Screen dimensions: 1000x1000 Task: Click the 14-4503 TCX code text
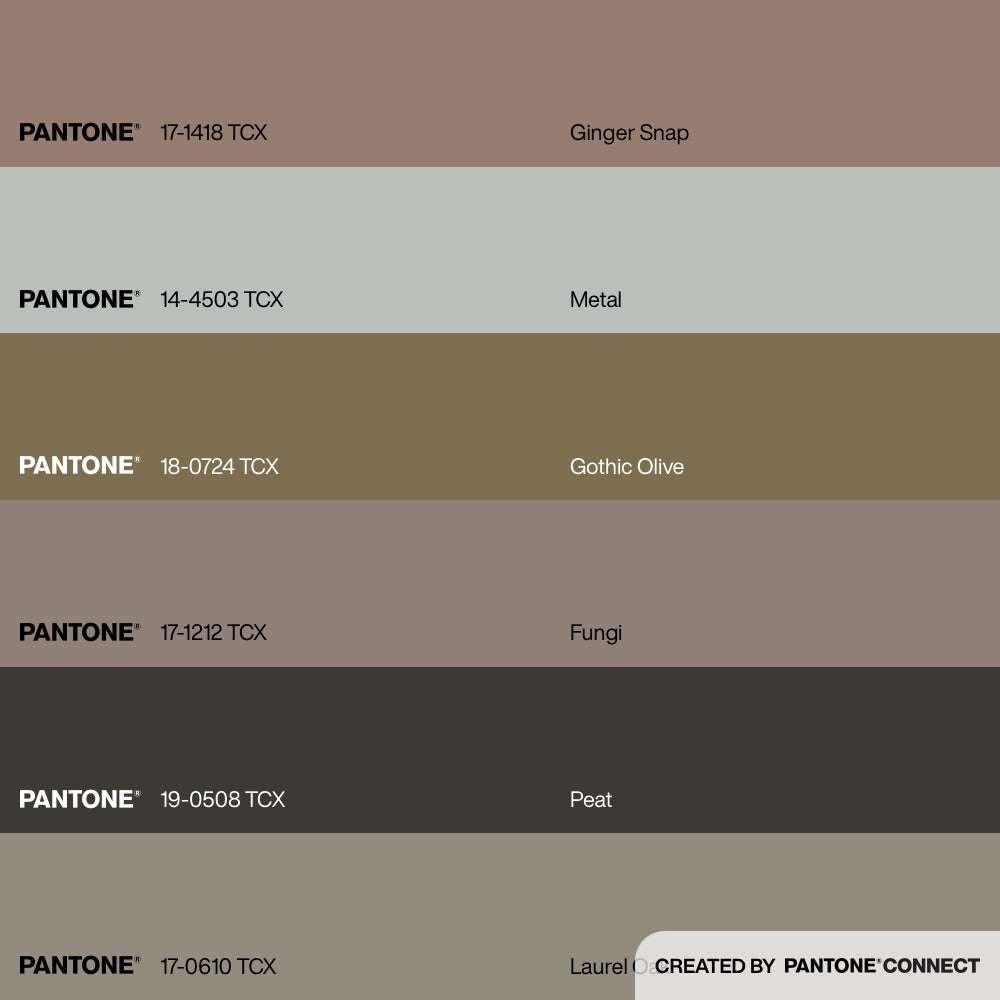point(221,299)
